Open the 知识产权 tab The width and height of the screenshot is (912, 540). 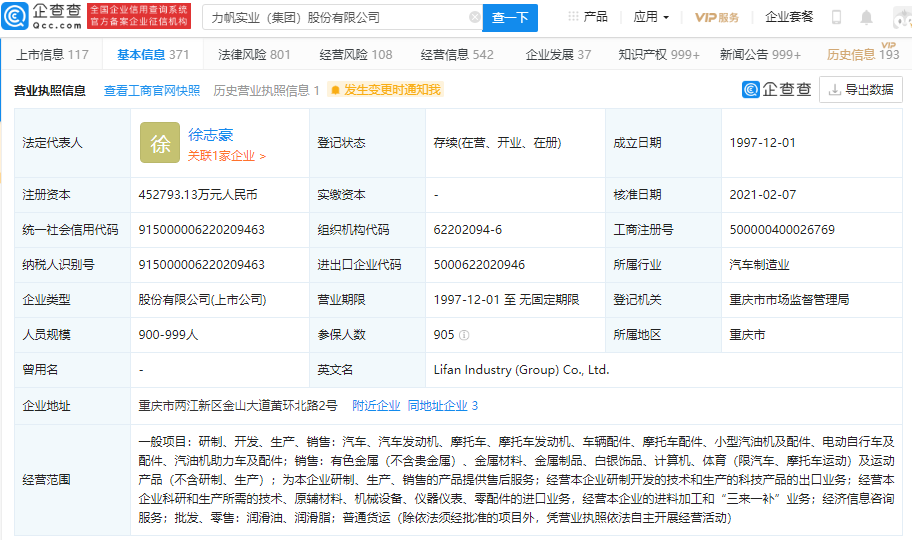point(659,55)
